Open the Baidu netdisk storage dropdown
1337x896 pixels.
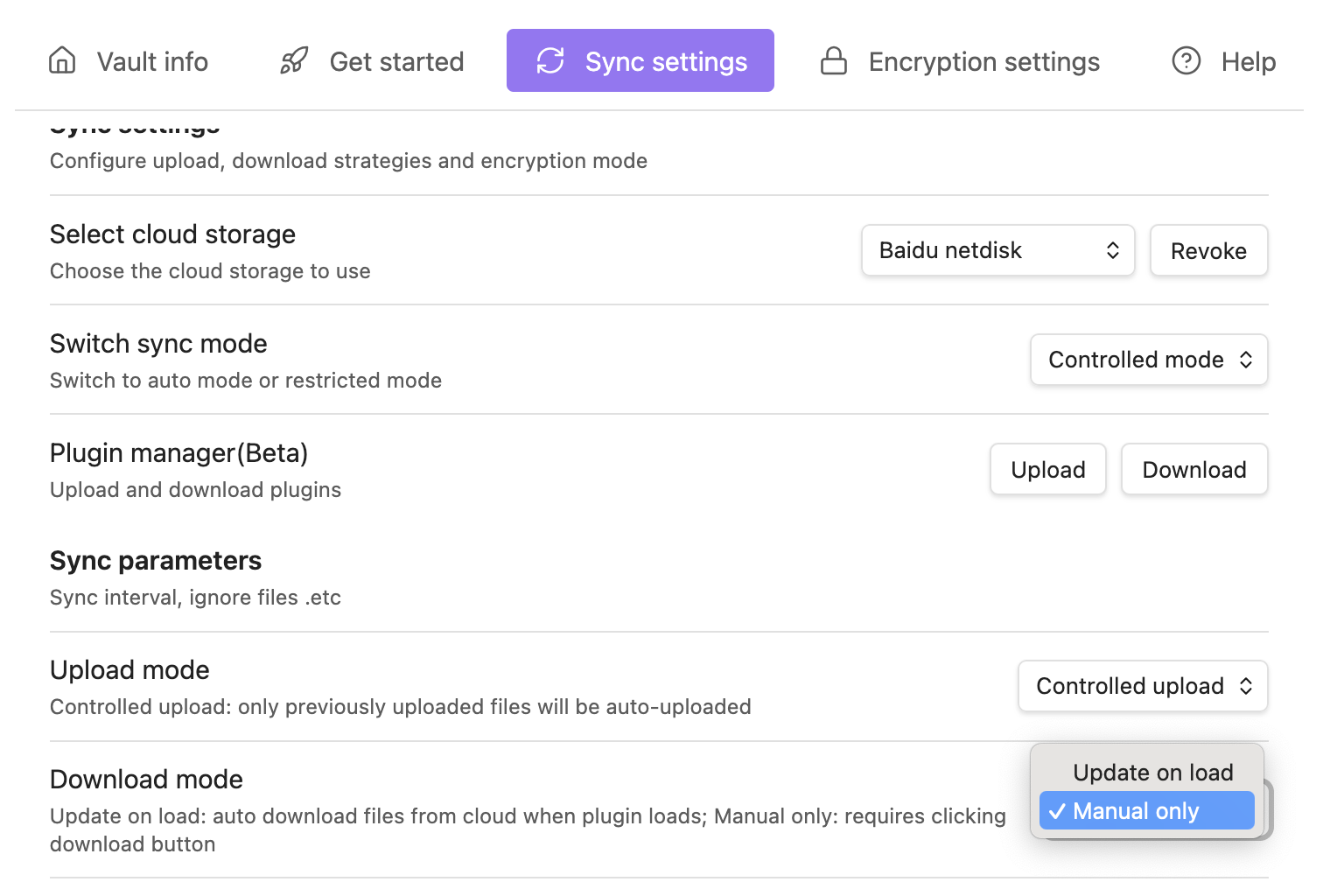coord(997,250)
